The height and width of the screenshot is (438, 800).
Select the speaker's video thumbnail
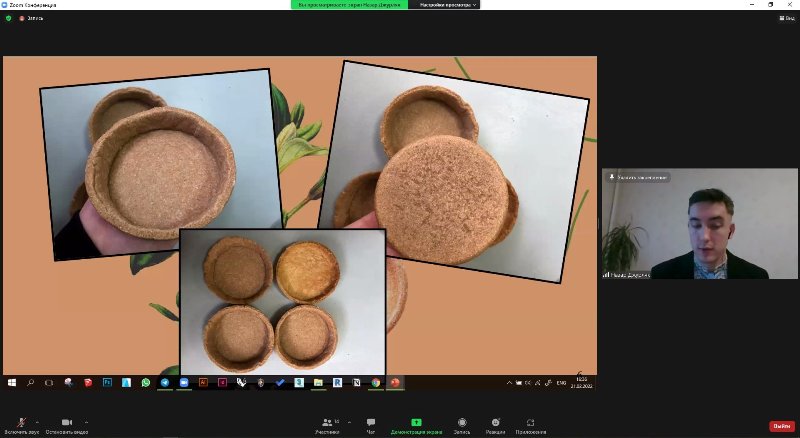[x=699, y=224]
